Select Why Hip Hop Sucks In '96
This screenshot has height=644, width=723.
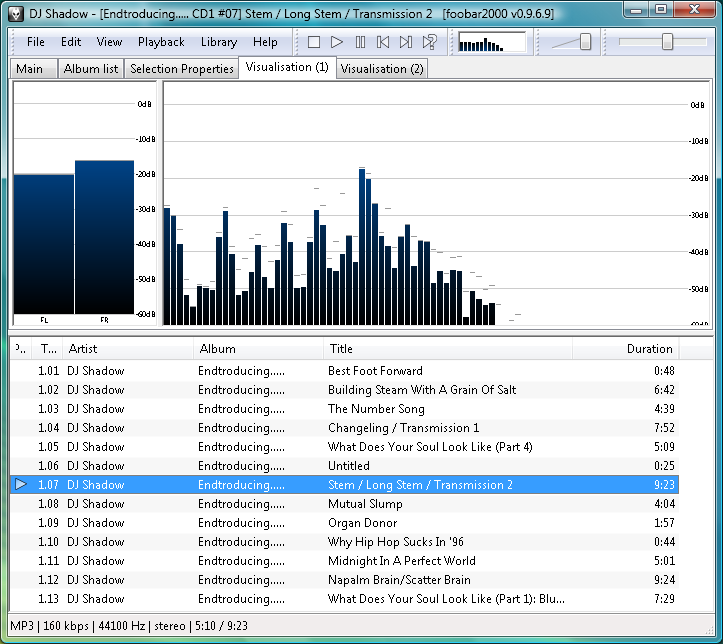(x=344, y=542)
